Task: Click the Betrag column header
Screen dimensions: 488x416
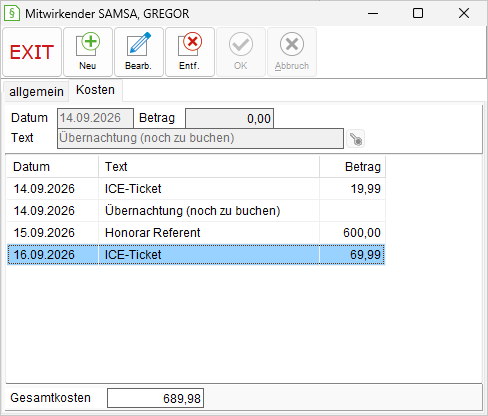Action: pyautogui.click(x=352, y=167)
